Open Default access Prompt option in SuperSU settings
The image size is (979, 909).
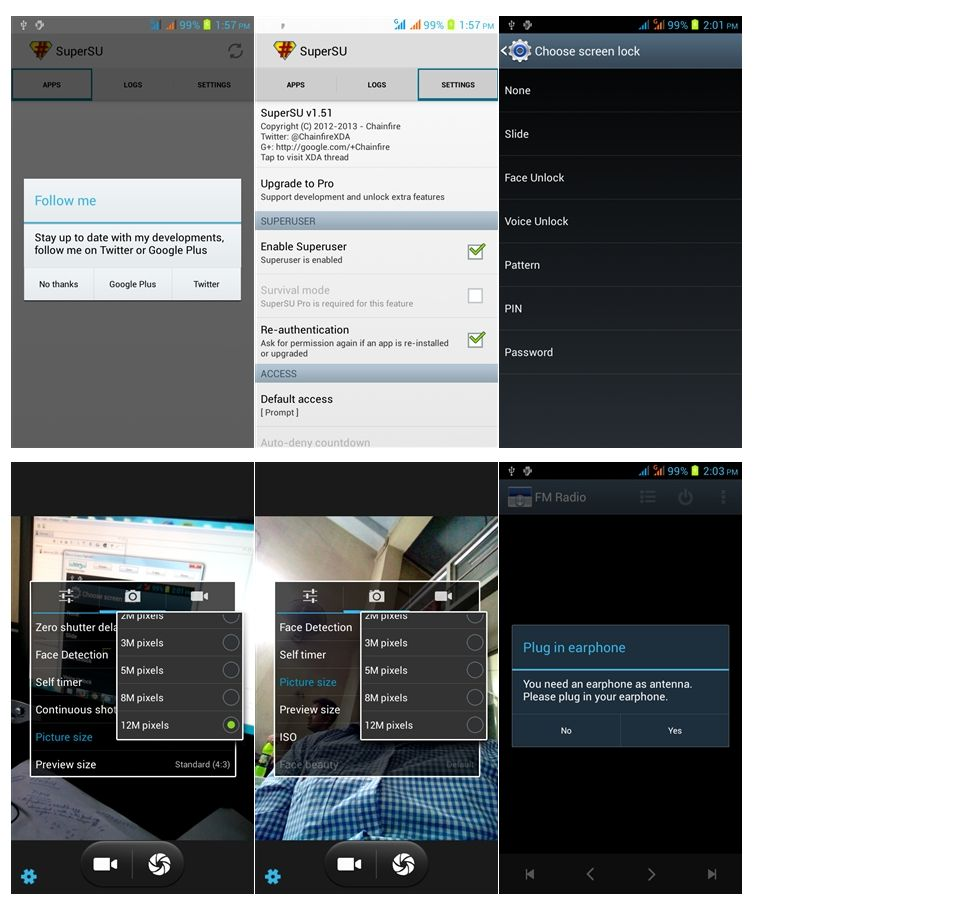pos(376,405)
